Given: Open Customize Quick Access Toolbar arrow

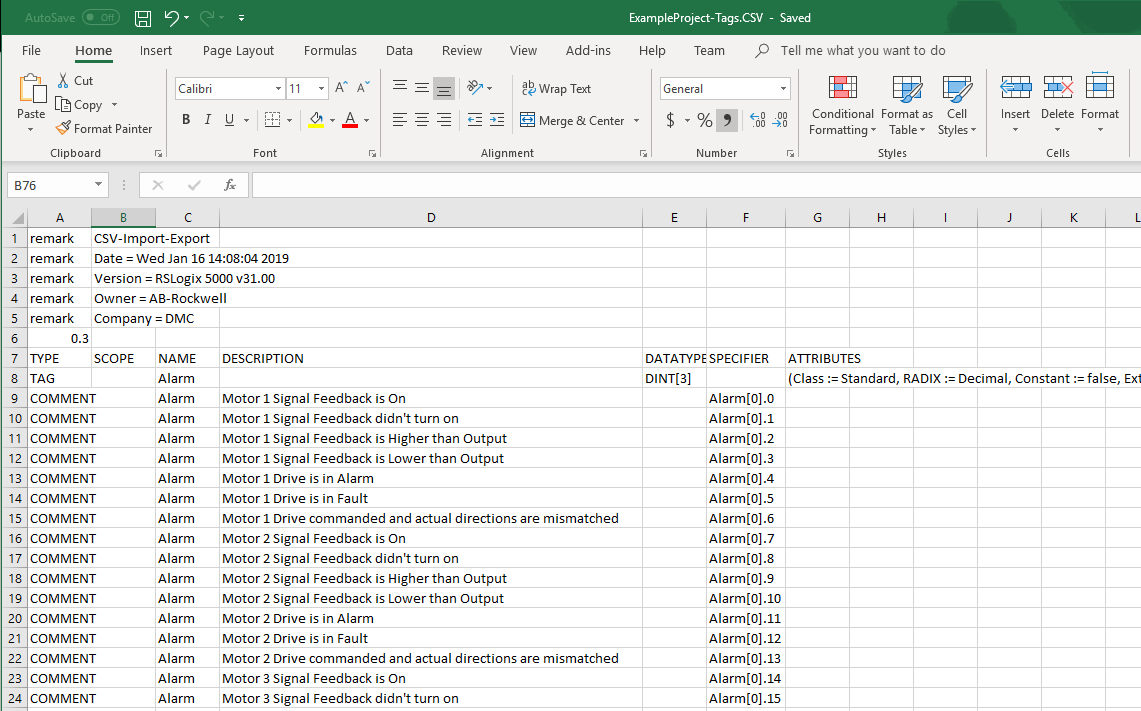Looking at the screenshot, I should [x=242, y=18].
